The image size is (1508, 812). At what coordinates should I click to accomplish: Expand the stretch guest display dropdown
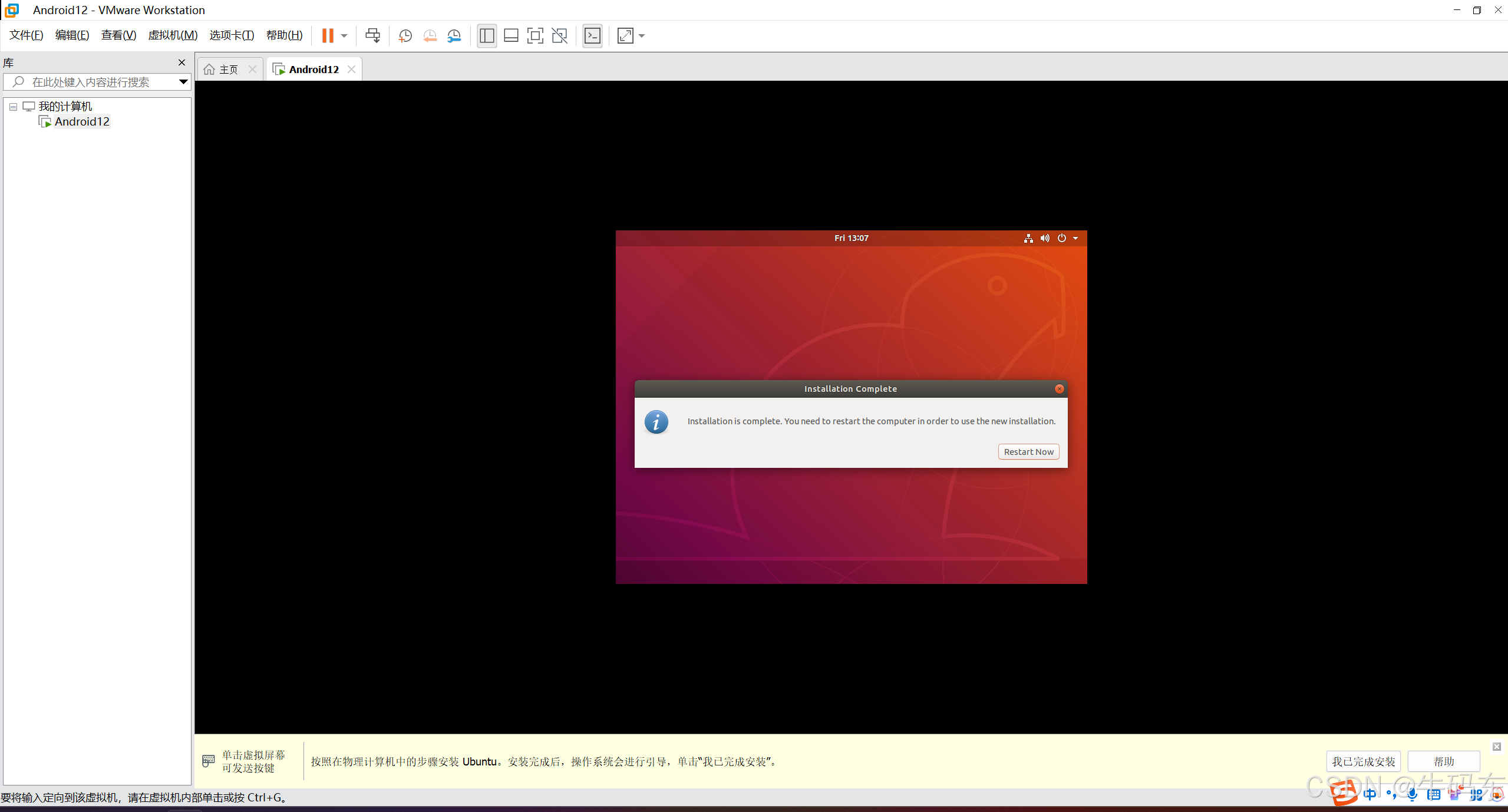tap(642, 36)
